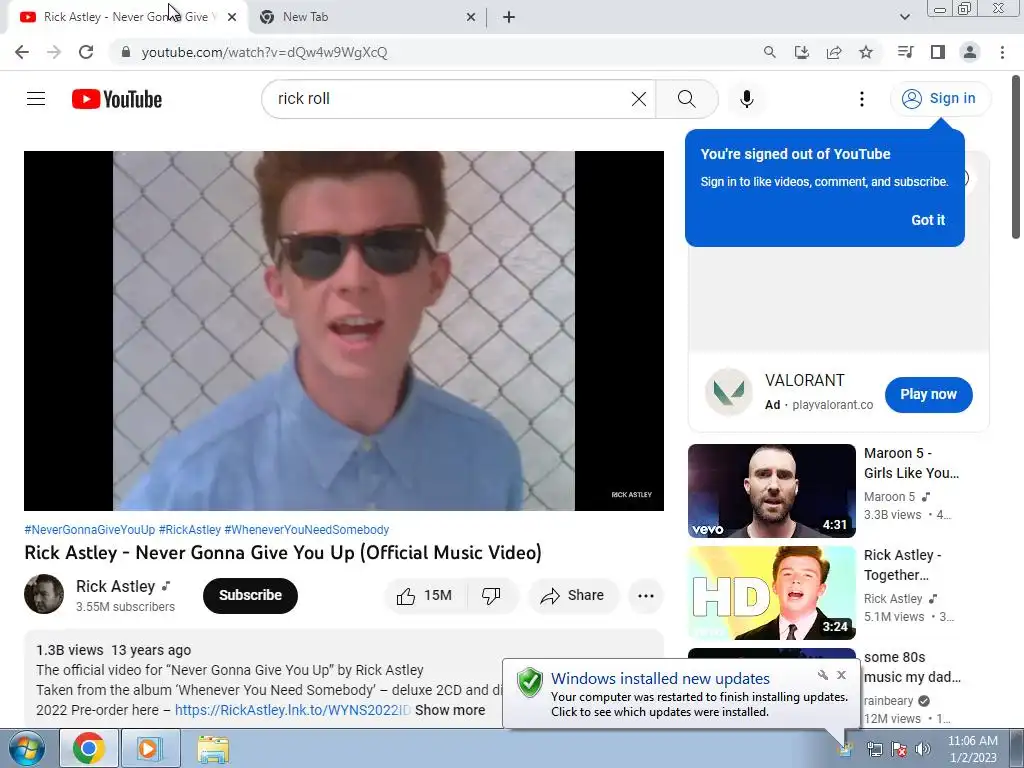Viewport: 1024px width, 768px height.
Task: Expand description with Show more
Action: tap(450, 710)
